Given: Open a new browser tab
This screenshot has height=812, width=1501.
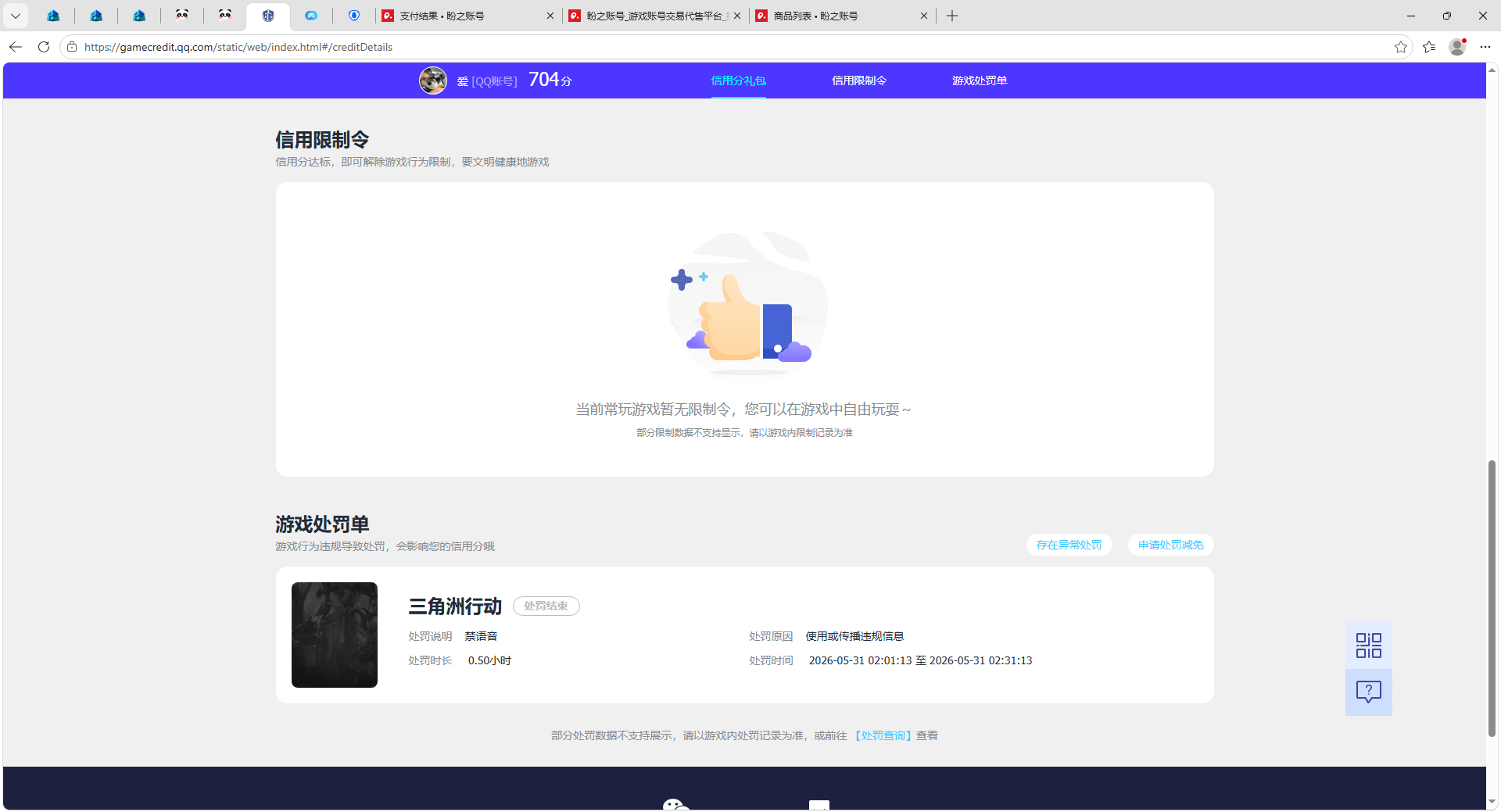Looking at the screenshot, I should (952, 16).
